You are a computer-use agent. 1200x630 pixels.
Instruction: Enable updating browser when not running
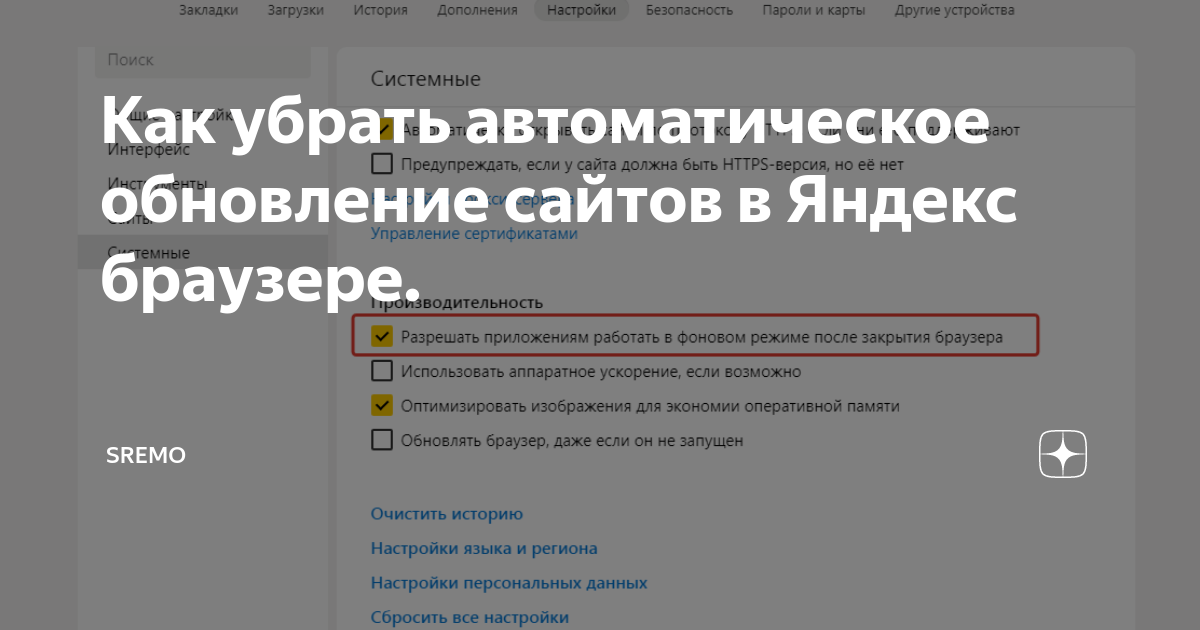[x=382, y=439]
